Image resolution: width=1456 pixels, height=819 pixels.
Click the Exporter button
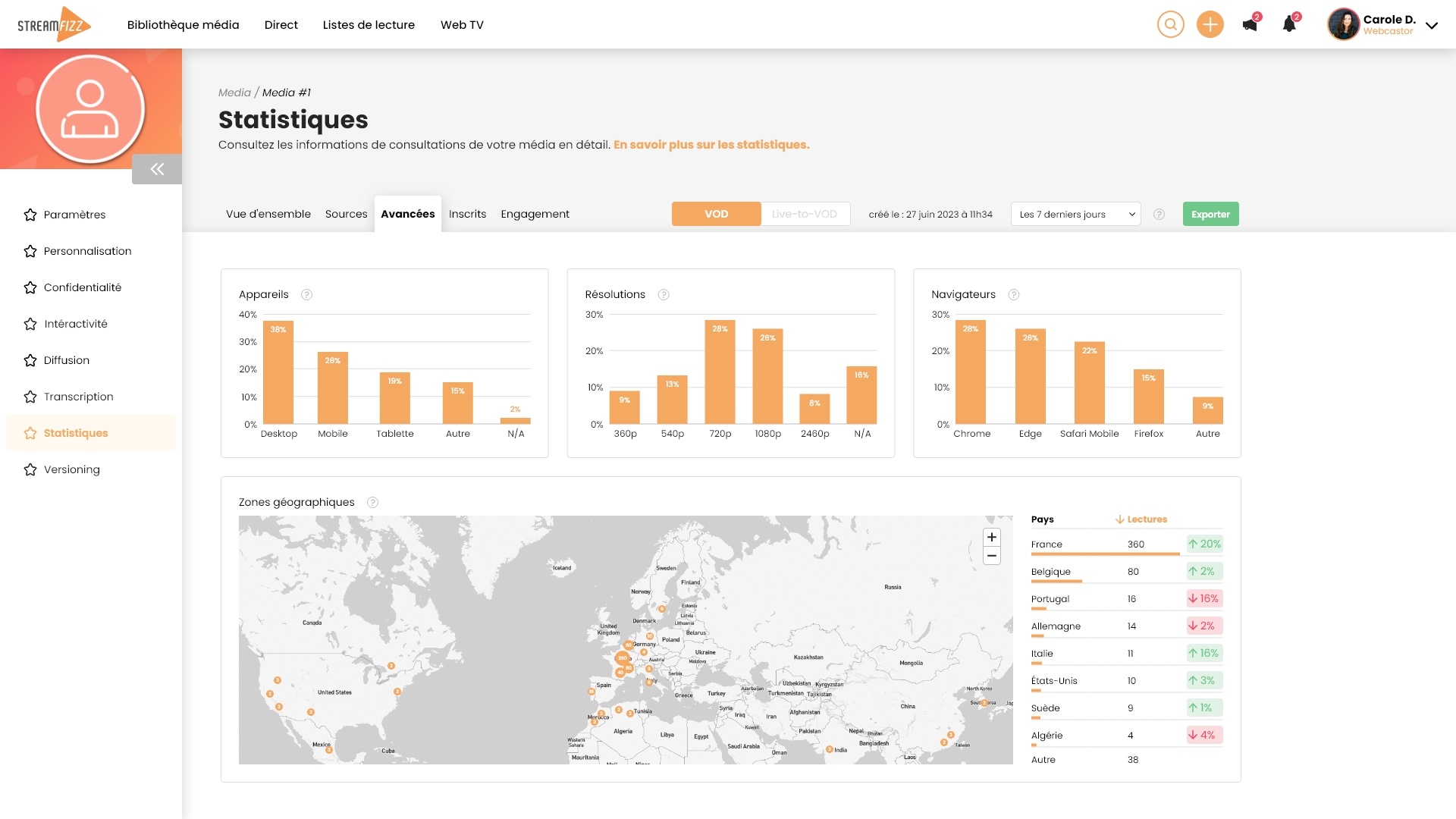[1210, 214]
